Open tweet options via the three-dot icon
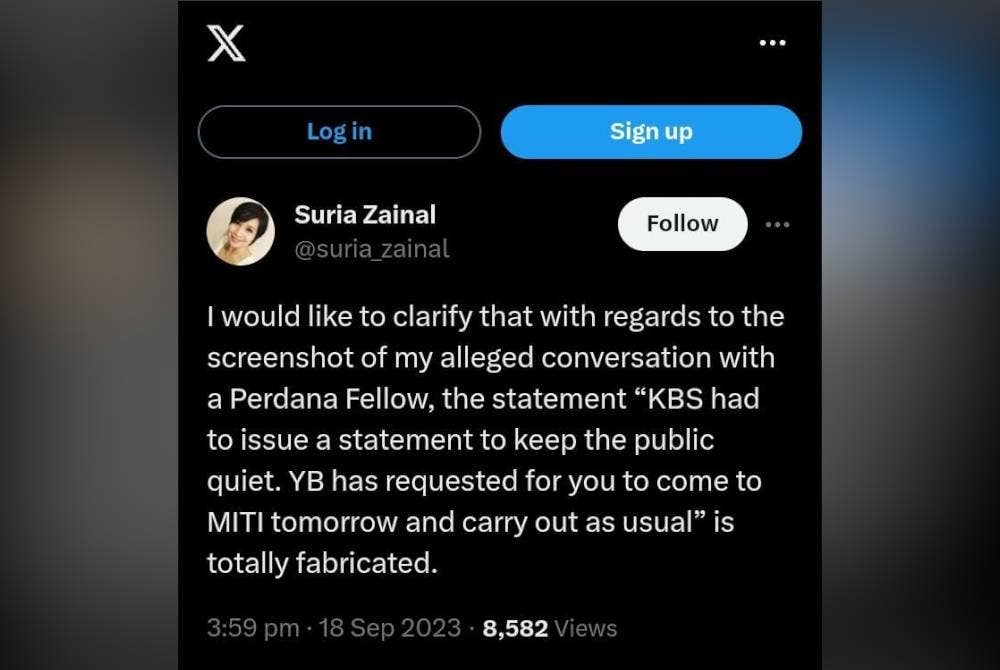 click(778, 224)
